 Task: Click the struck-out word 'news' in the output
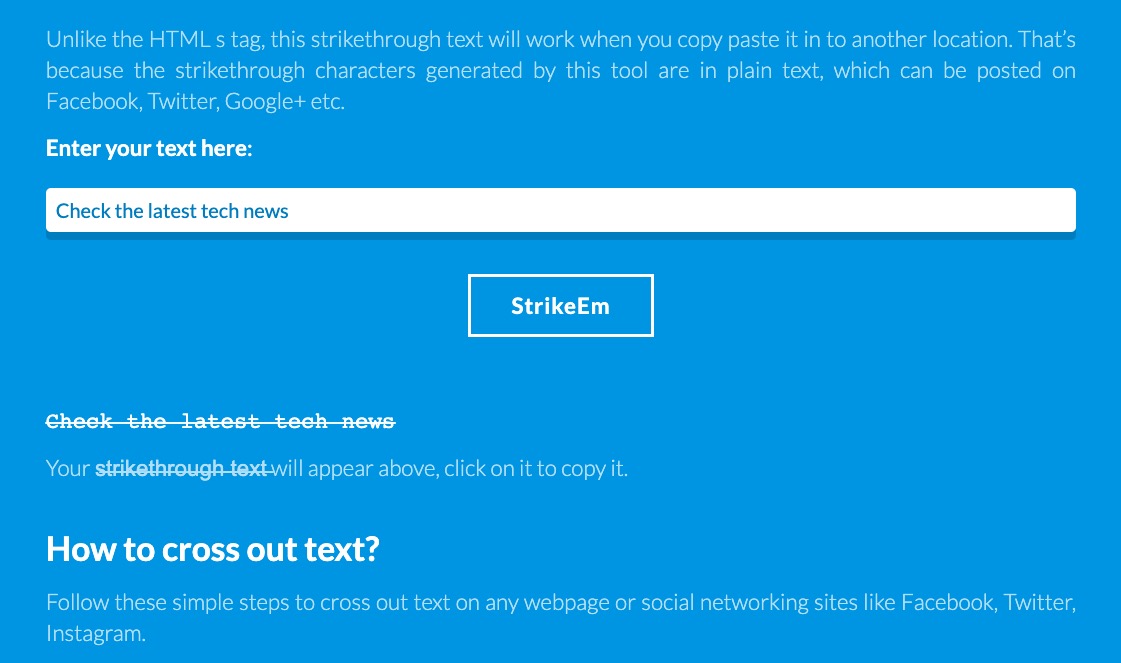click(x=368, y=422)
